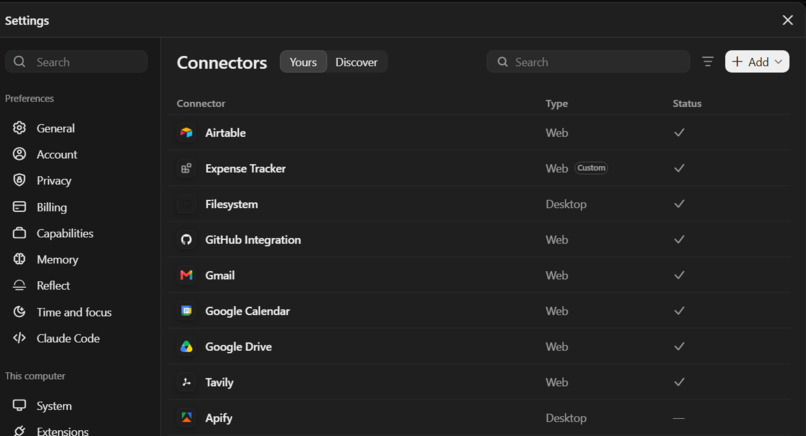Click the Extensions plug icon
The width and height of the screenshot is (806, 436).
tap(20, 431)
